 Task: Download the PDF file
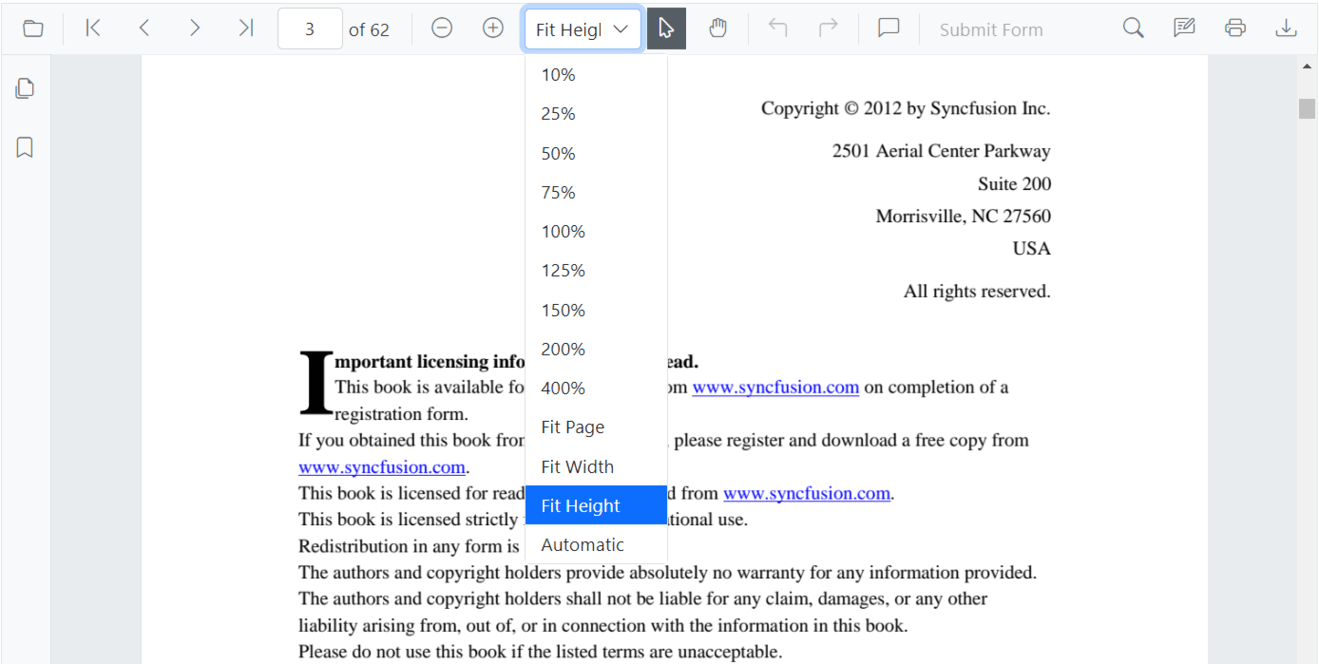coord(1286,29)
